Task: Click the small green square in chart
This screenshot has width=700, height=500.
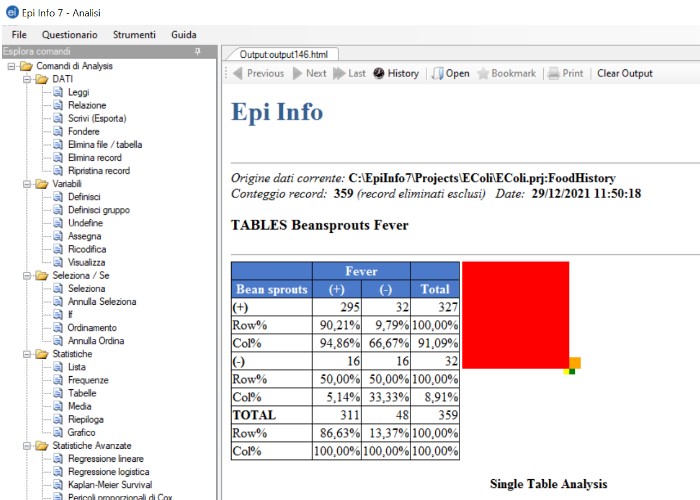Action: (572, 372)
